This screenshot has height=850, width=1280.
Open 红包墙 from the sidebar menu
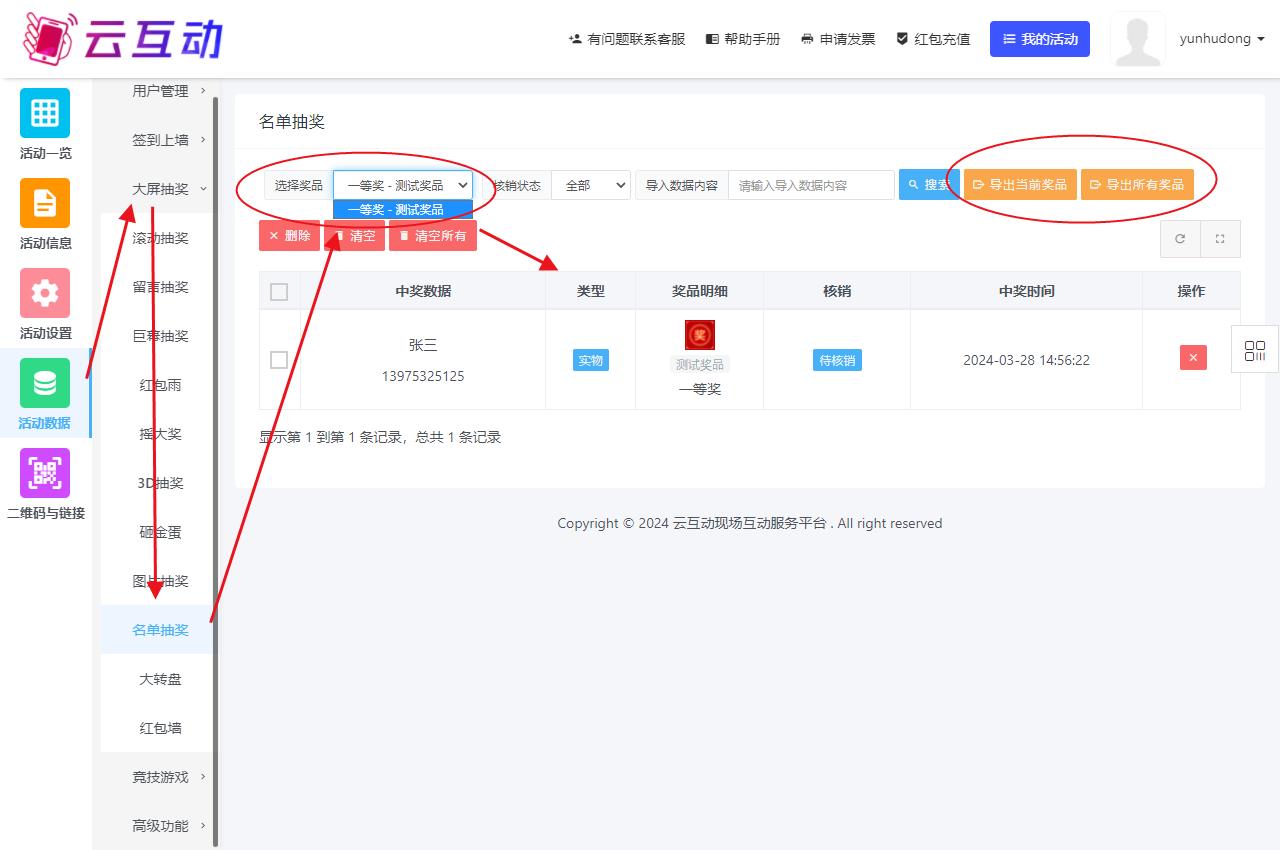coord(160,728)
